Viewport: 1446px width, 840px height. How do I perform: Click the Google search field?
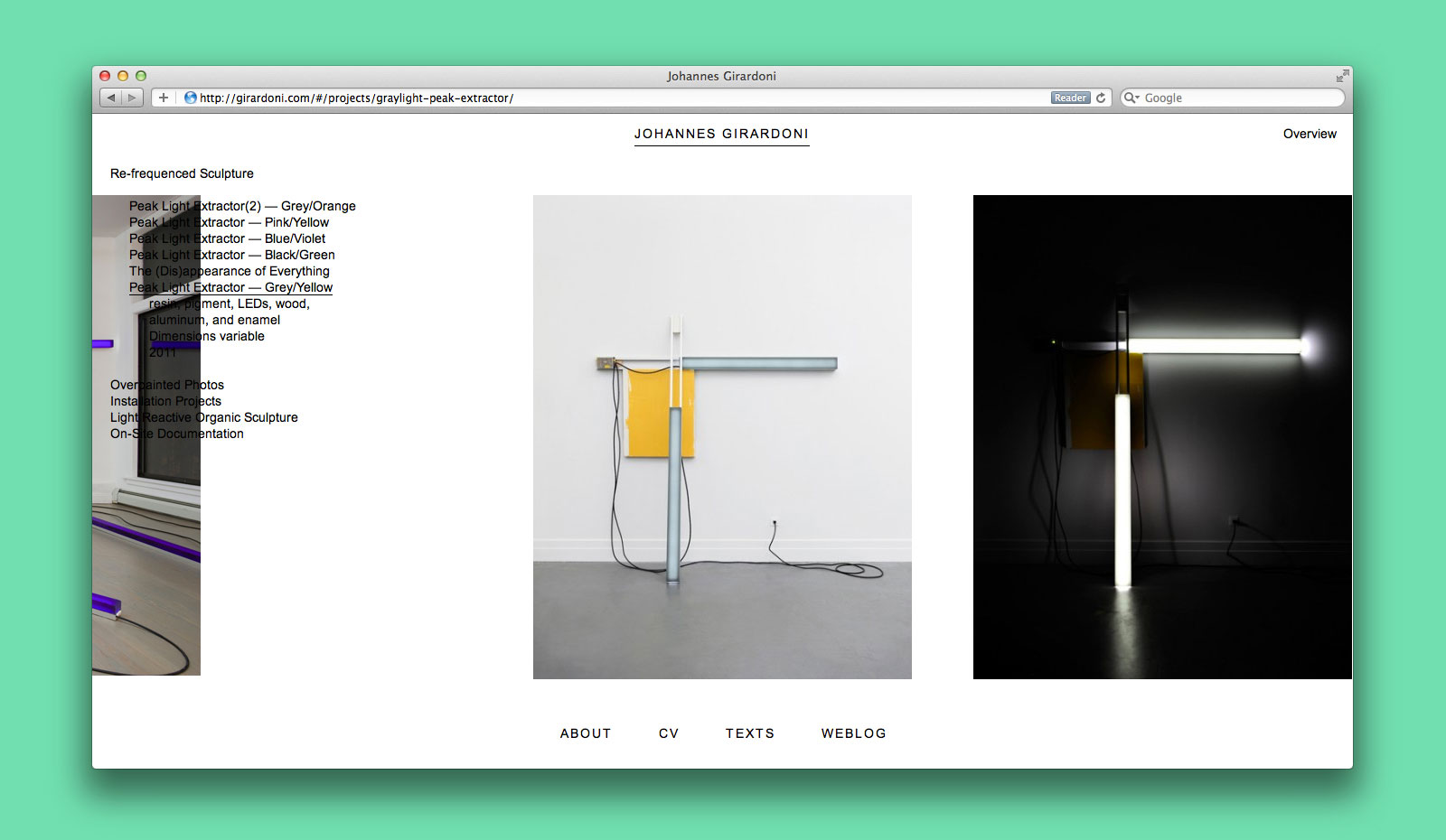point(1238,98)
